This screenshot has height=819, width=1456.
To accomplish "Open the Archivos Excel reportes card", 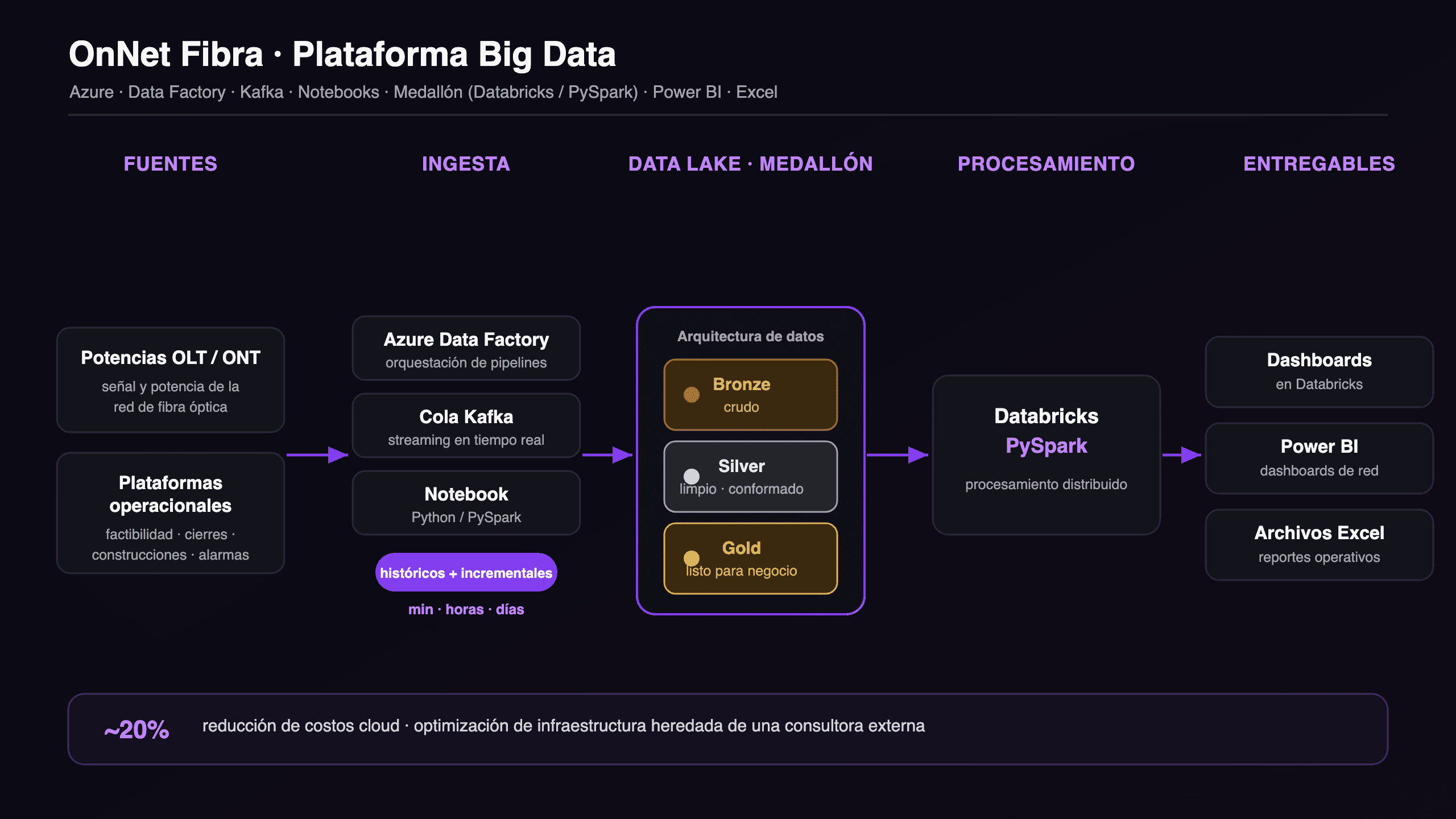I will coord(1319,545).
